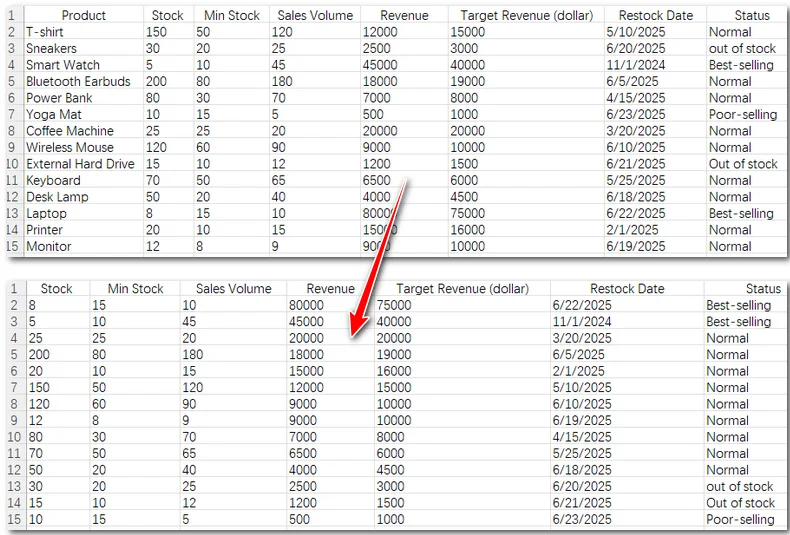790x535 pixels.
Task: Click the Status header in the upper table
Action: [x=748, y=15]
